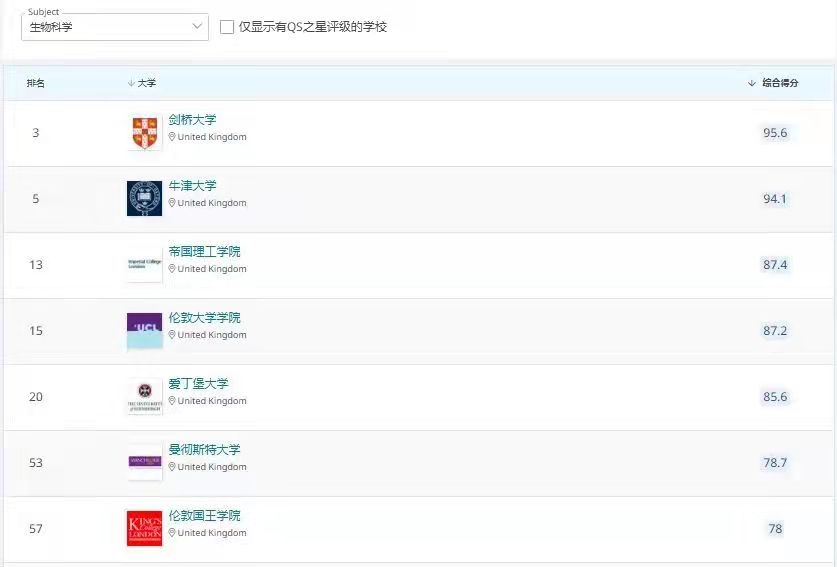Image resolution: width=837 pixels, height=567 pixels.
Task: Click the University of Manchester logo
Action: tap(145, 462)
